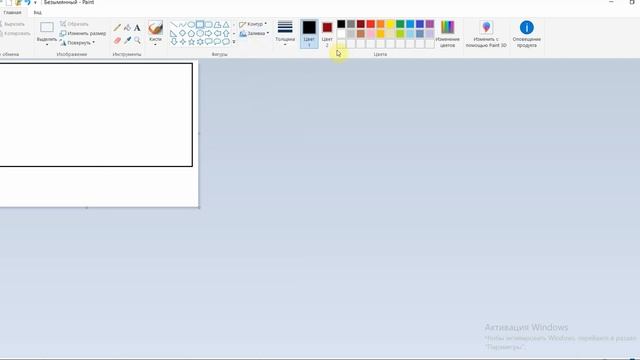Click Обрезать (Crop) button

74,24
